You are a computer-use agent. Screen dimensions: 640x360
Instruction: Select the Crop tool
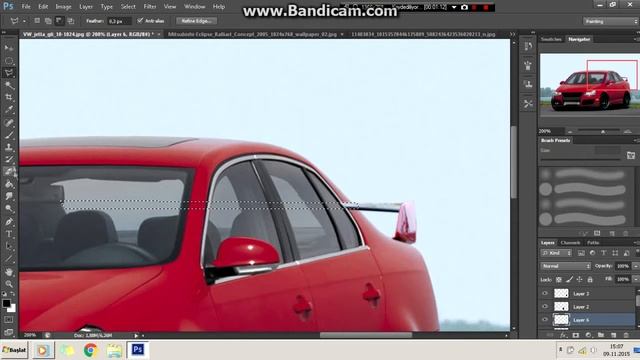(x=9, y=98)
